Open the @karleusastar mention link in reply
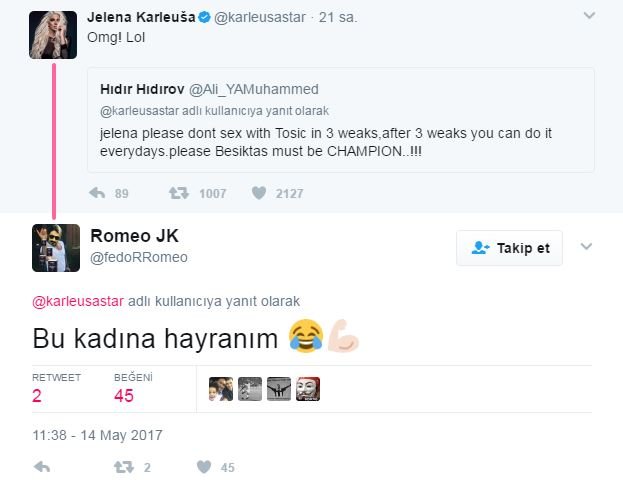 [x=78, y=301]
